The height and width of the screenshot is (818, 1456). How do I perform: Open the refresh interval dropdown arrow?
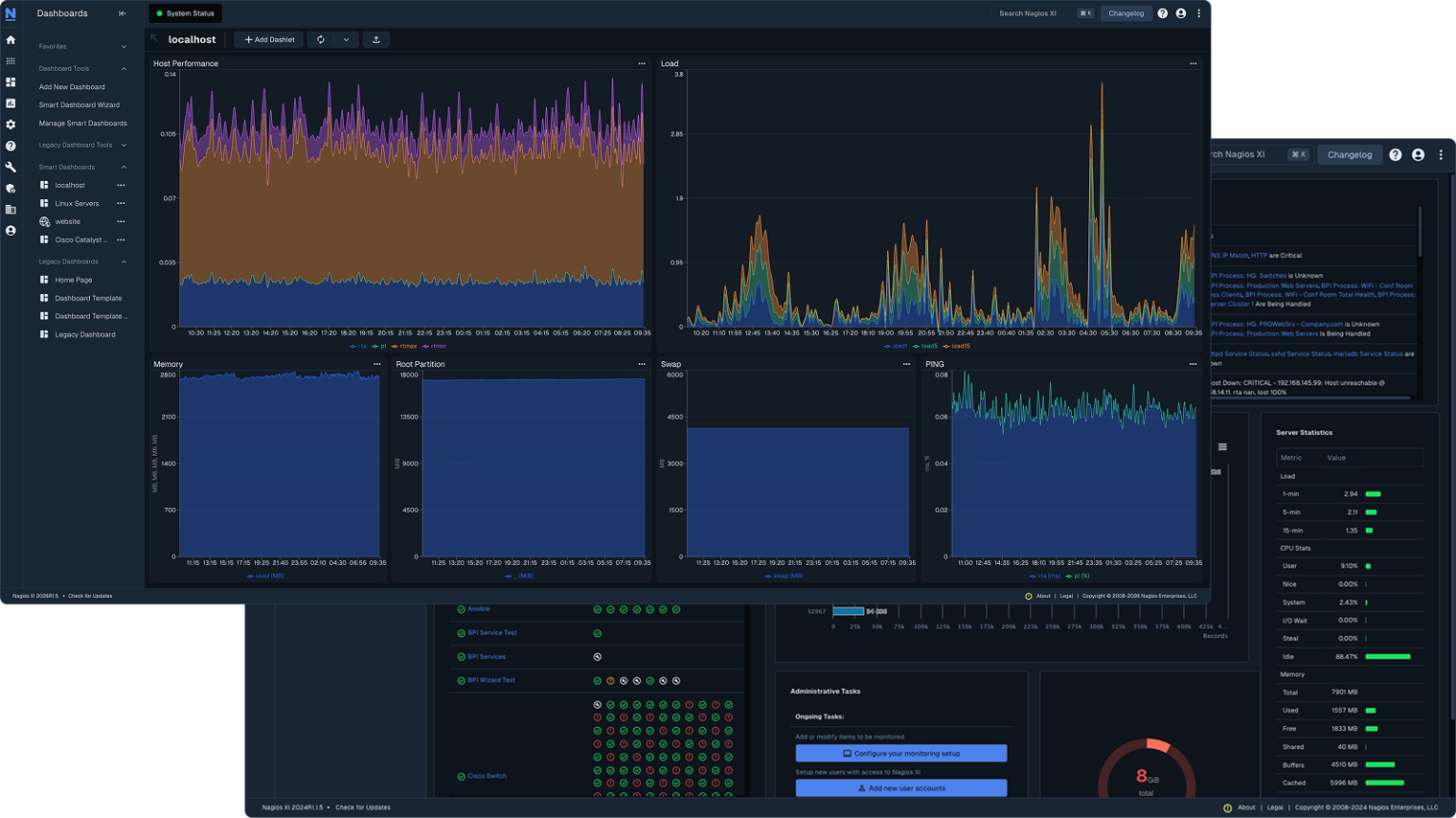point(346,40)
